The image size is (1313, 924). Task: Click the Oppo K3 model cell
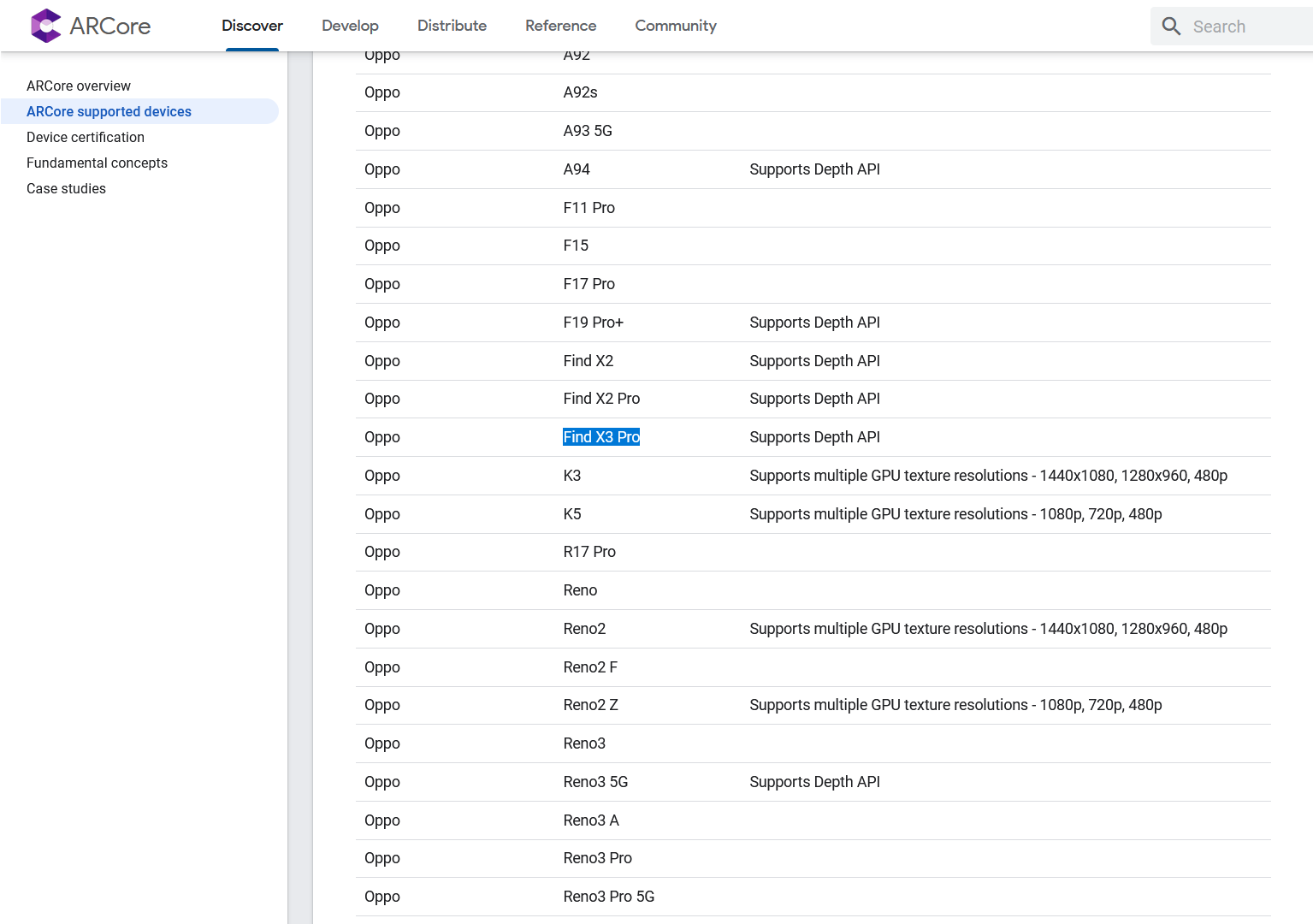[x=572, y=476]
